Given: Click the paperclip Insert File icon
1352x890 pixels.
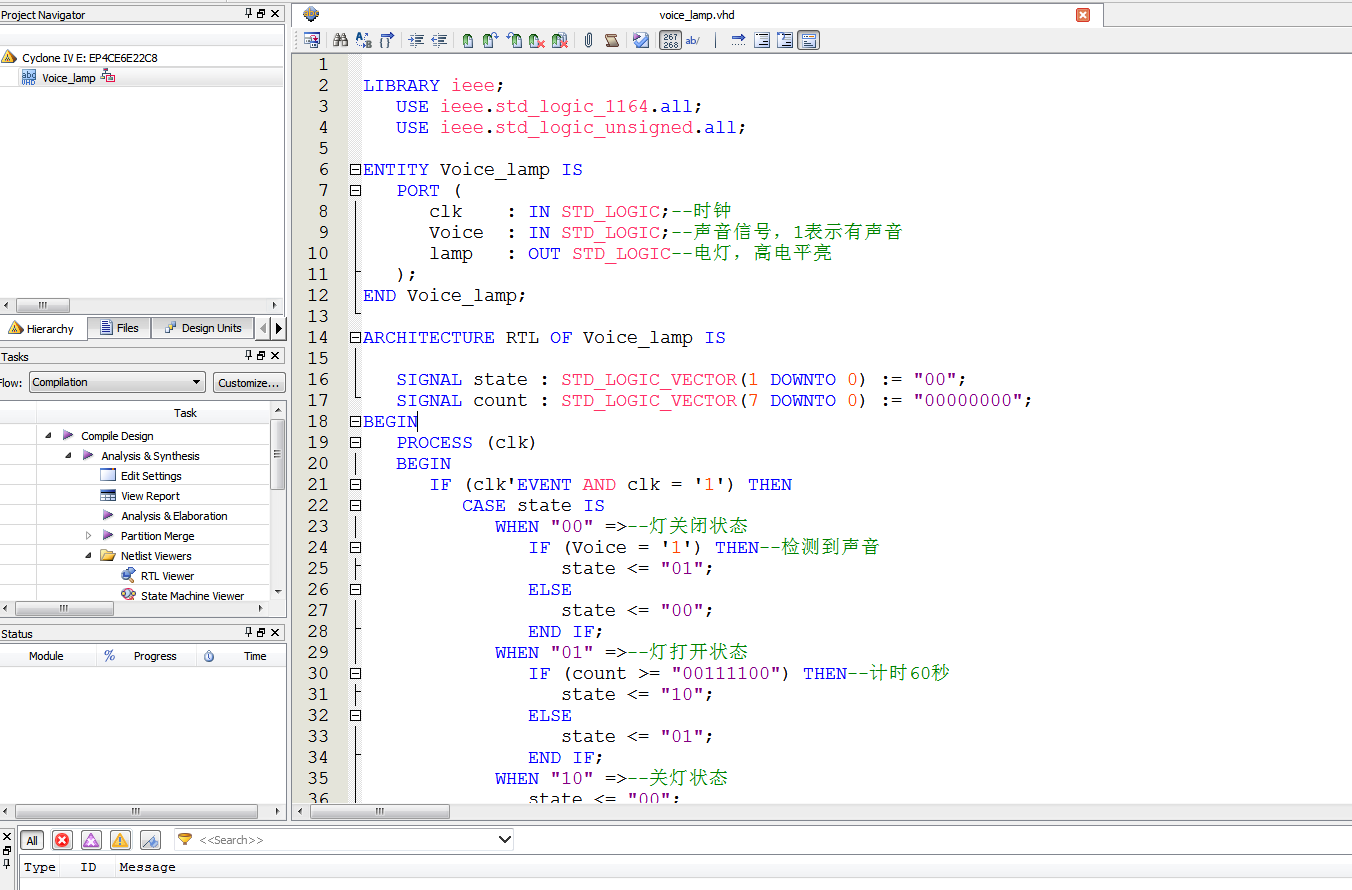Looking at the screenshot, I should (x=588, y=40).
